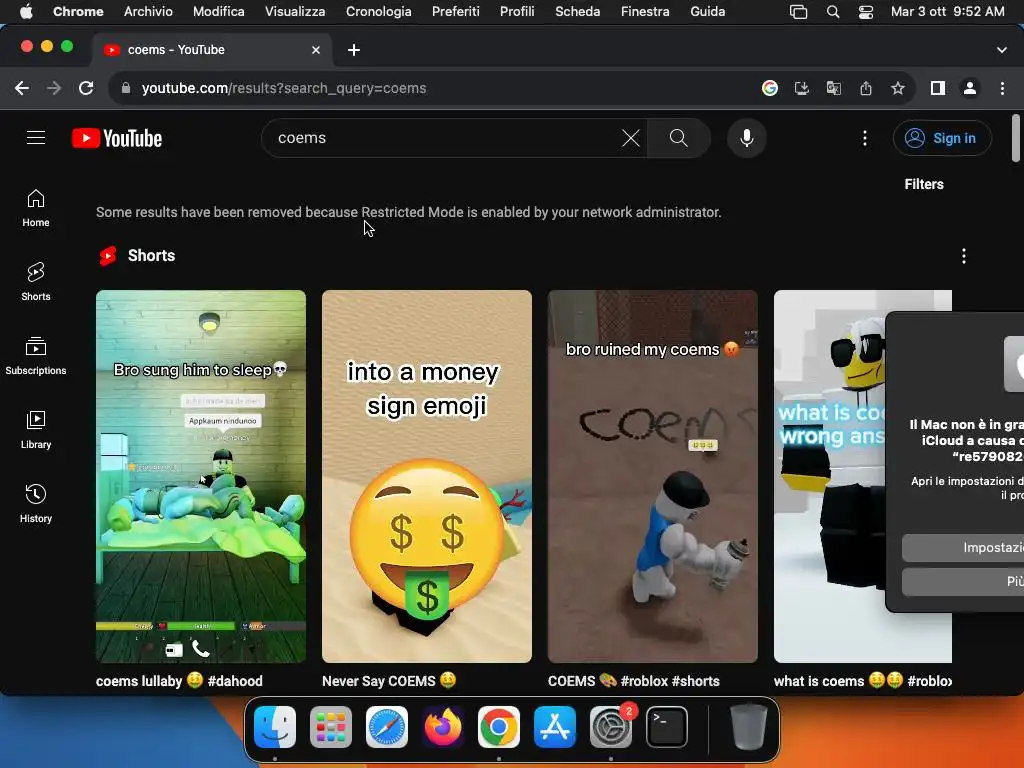Launch Firefox from the Dock

443,726
